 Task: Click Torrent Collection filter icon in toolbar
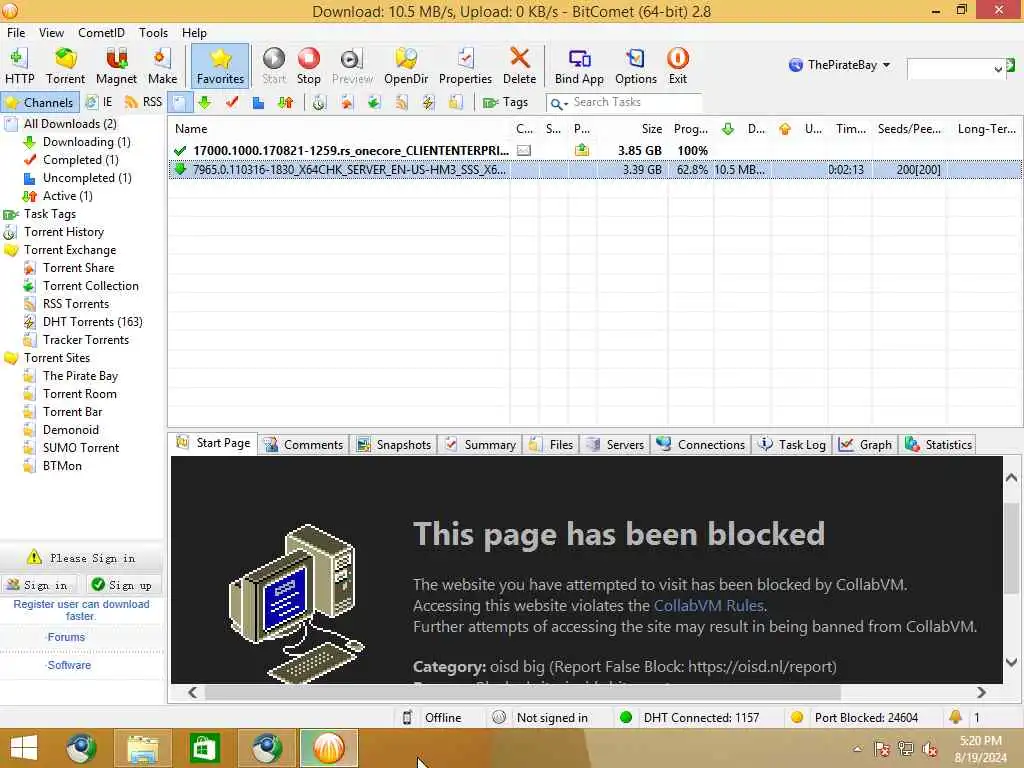pos(374,103)
